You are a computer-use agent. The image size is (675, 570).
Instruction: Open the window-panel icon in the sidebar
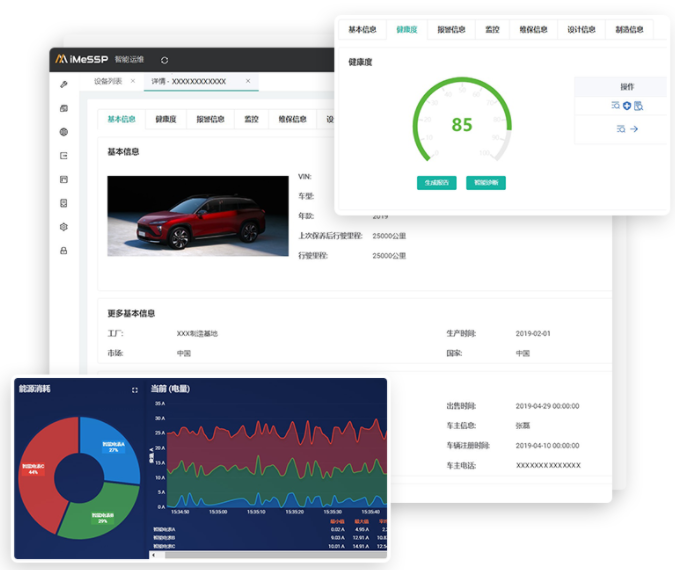tap(64, 180)
